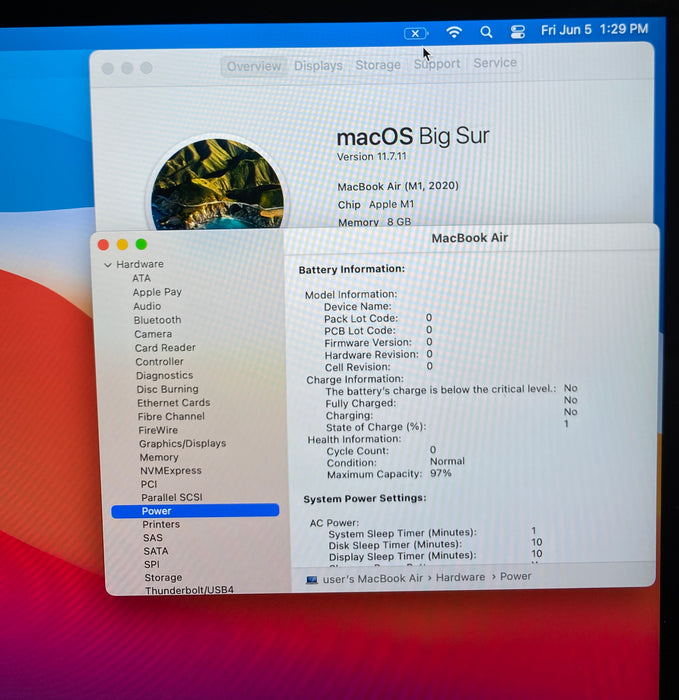Screen dimensions: 679x700
Task: Click Firmware Version row
Action: 378,342
